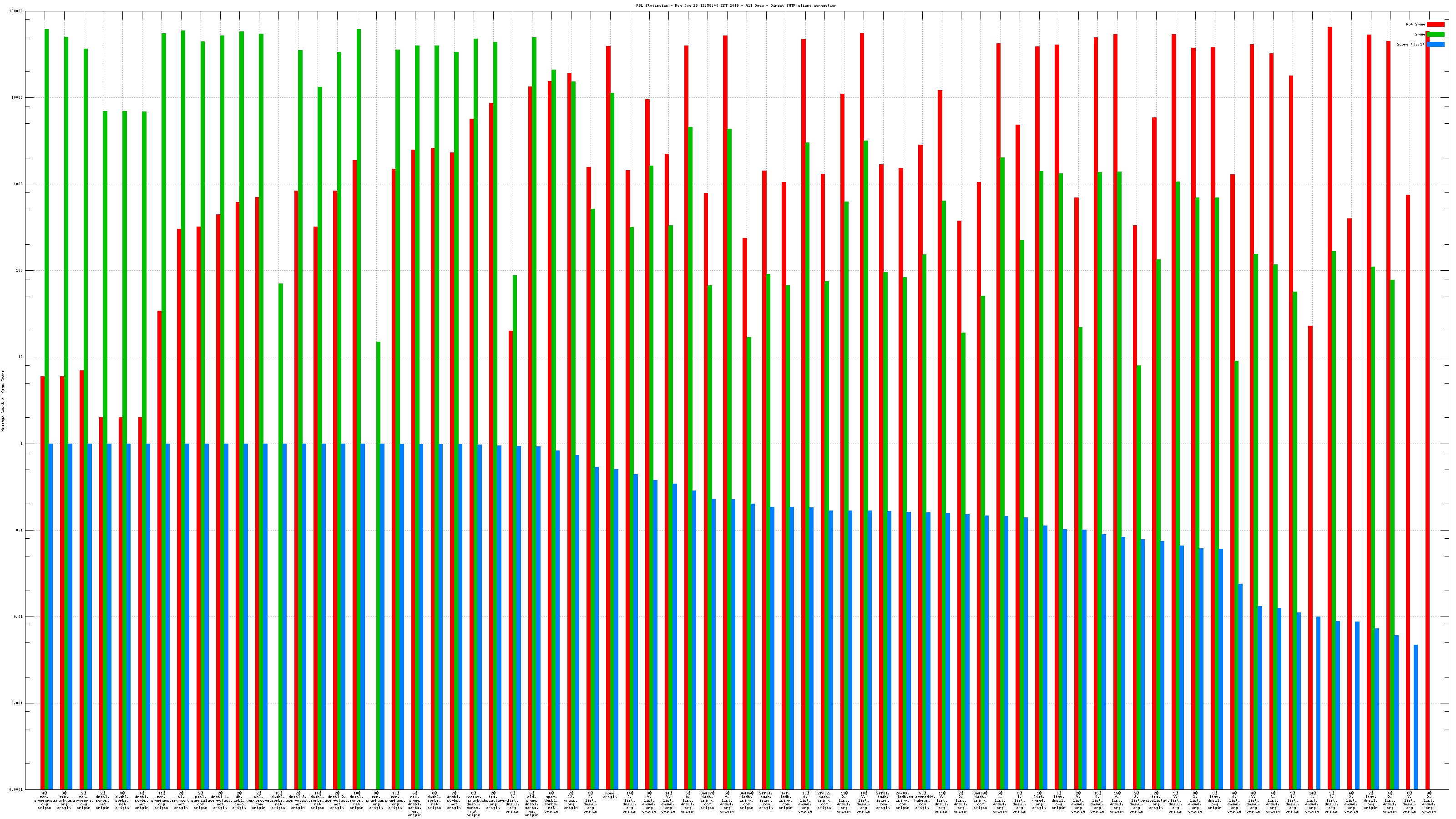This screenshot has height=819, width=1456.
Task: Click the psbl.surriel.com x-axis label
Action: 201,800
